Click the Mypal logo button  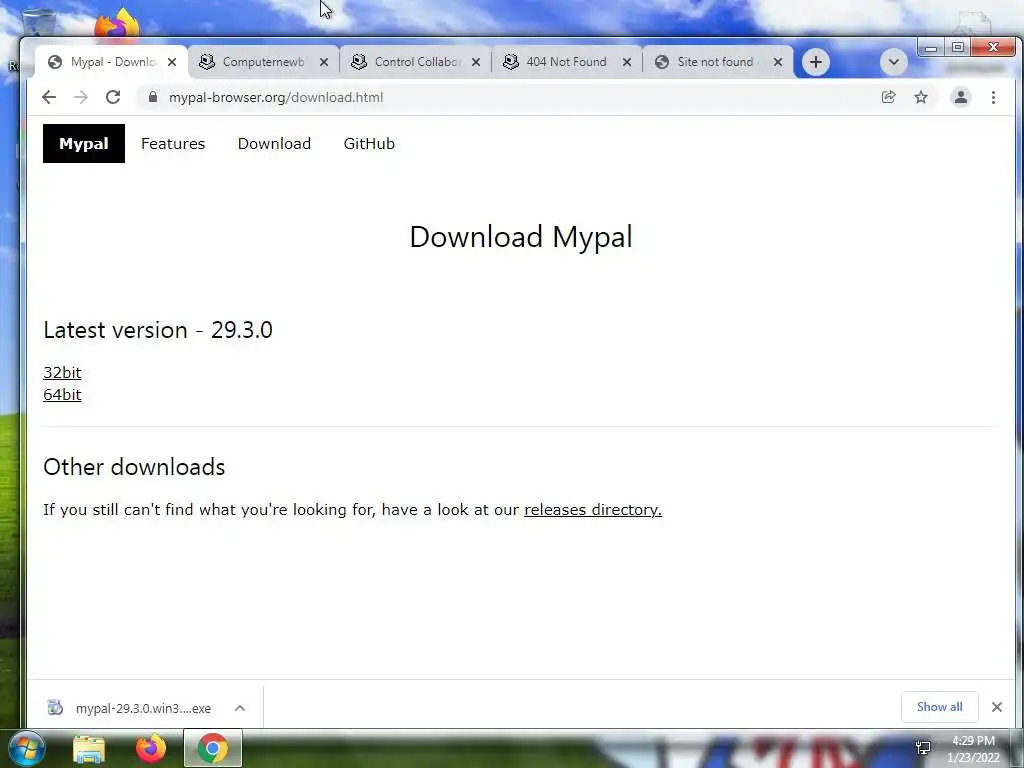tap(84, 144)
